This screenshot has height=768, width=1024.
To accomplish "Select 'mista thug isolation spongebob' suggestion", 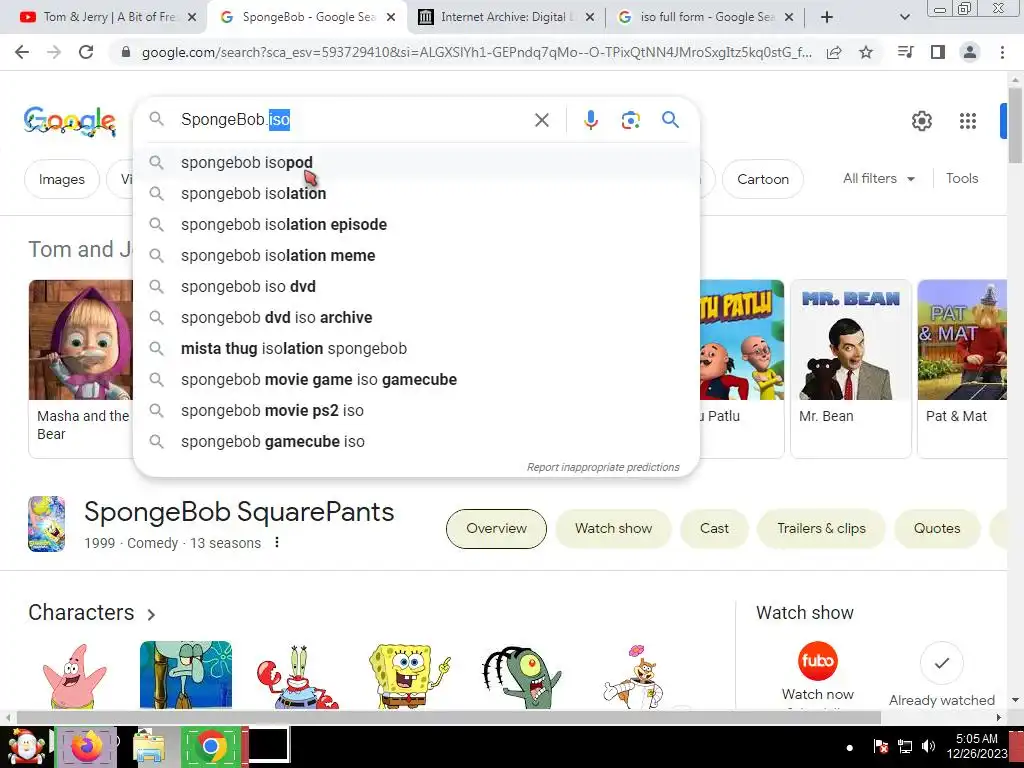I will tap(416, 348).
